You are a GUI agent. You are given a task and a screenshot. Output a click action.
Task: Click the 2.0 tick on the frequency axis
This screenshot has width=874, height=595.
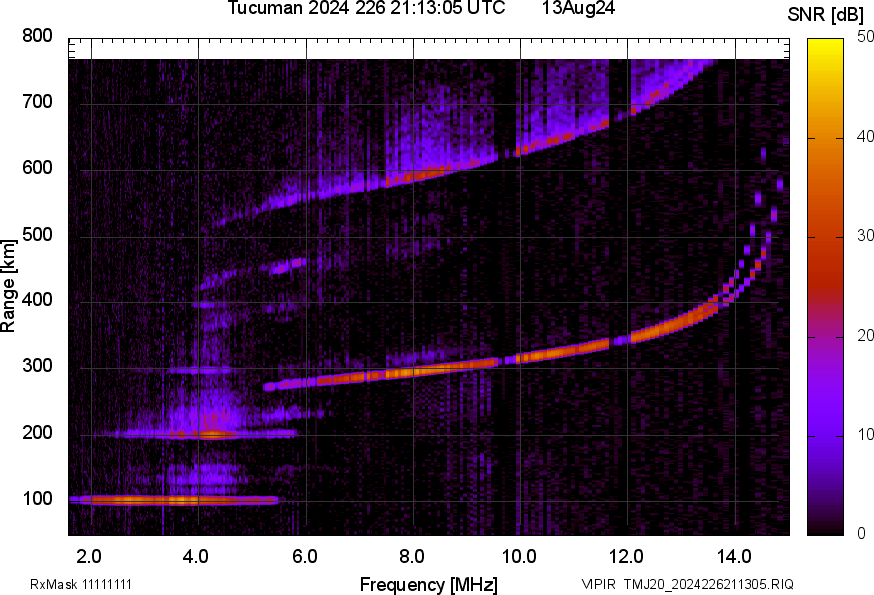click(90, 554)
